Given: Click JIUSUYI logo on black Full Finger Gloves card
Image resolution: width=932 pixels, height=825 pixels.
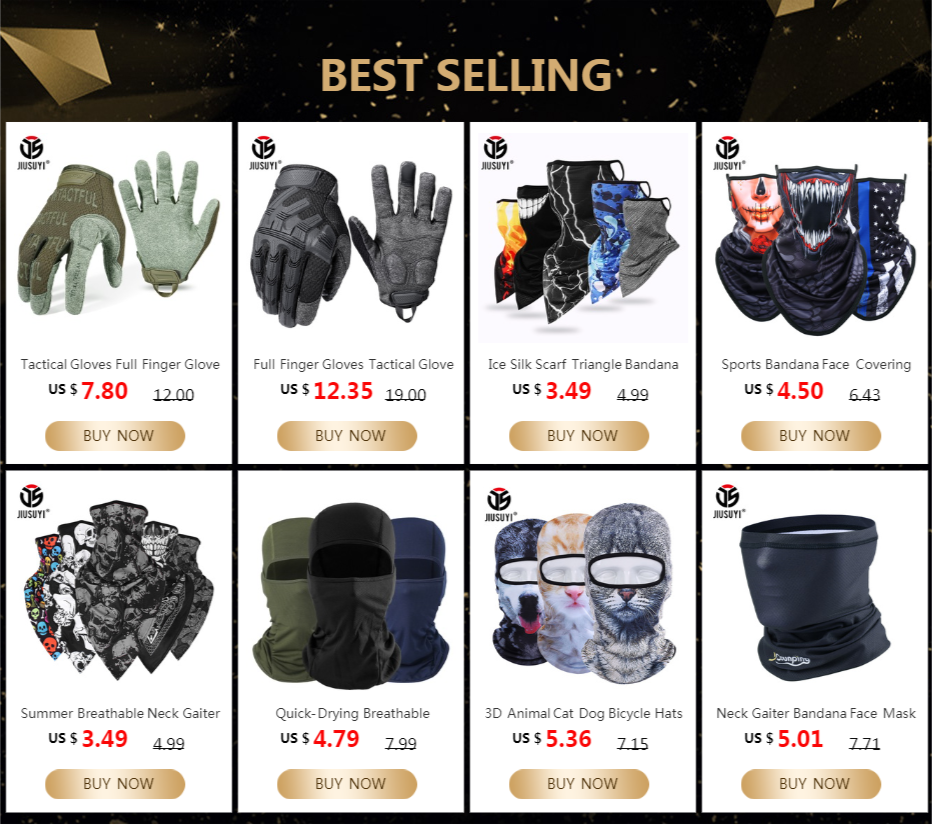Looking at the screenshot, I should [265, 153].
